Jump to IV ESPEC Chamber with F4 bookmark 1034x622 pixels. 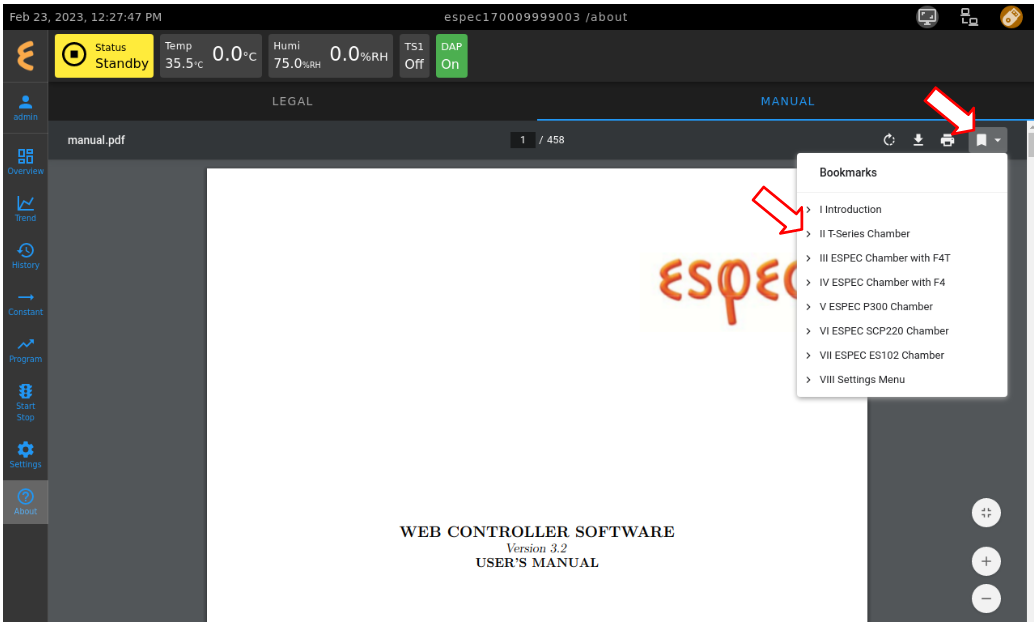[x=882, y=282]
